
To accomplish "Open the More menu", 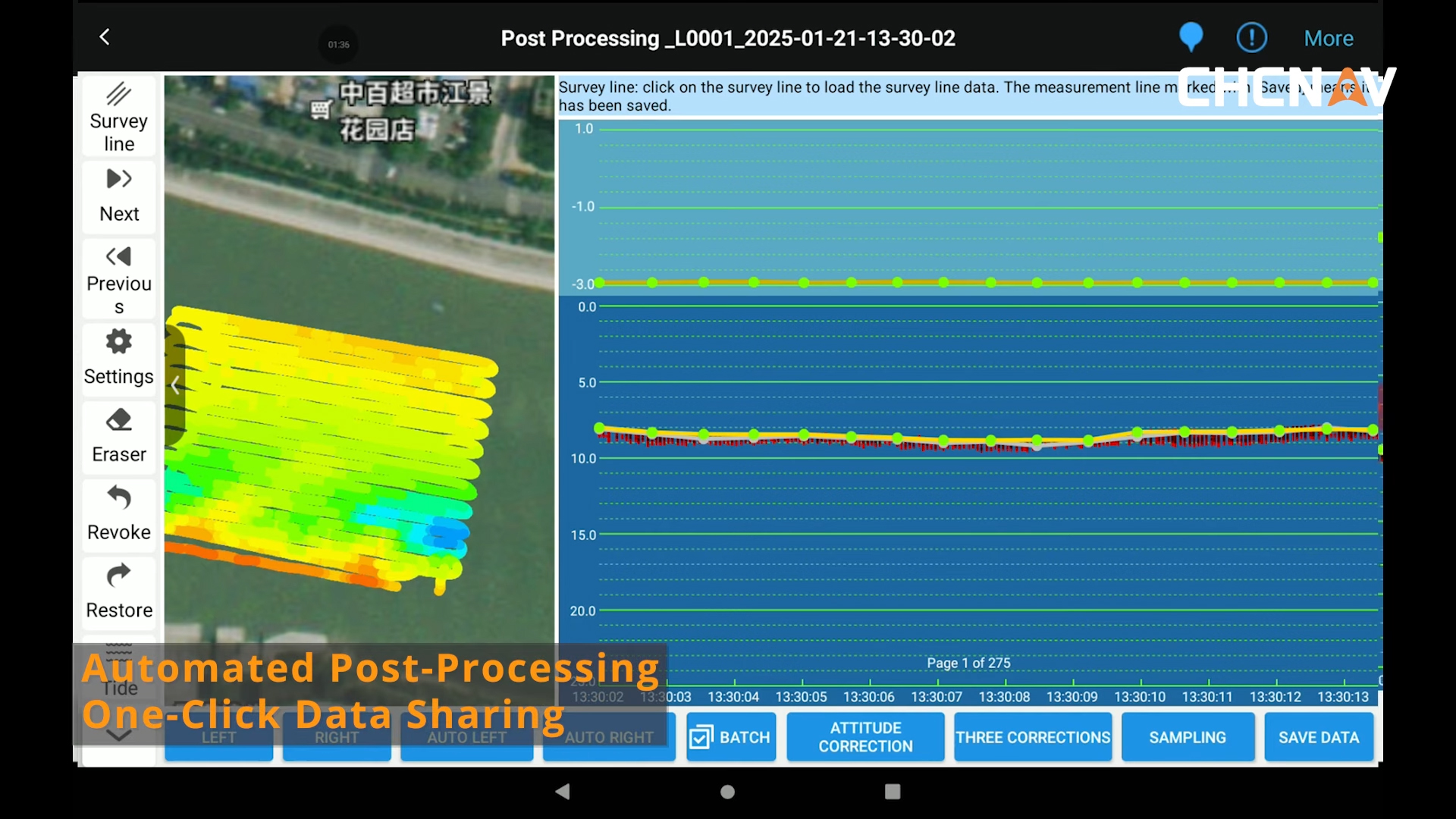I will point(1328,39).
